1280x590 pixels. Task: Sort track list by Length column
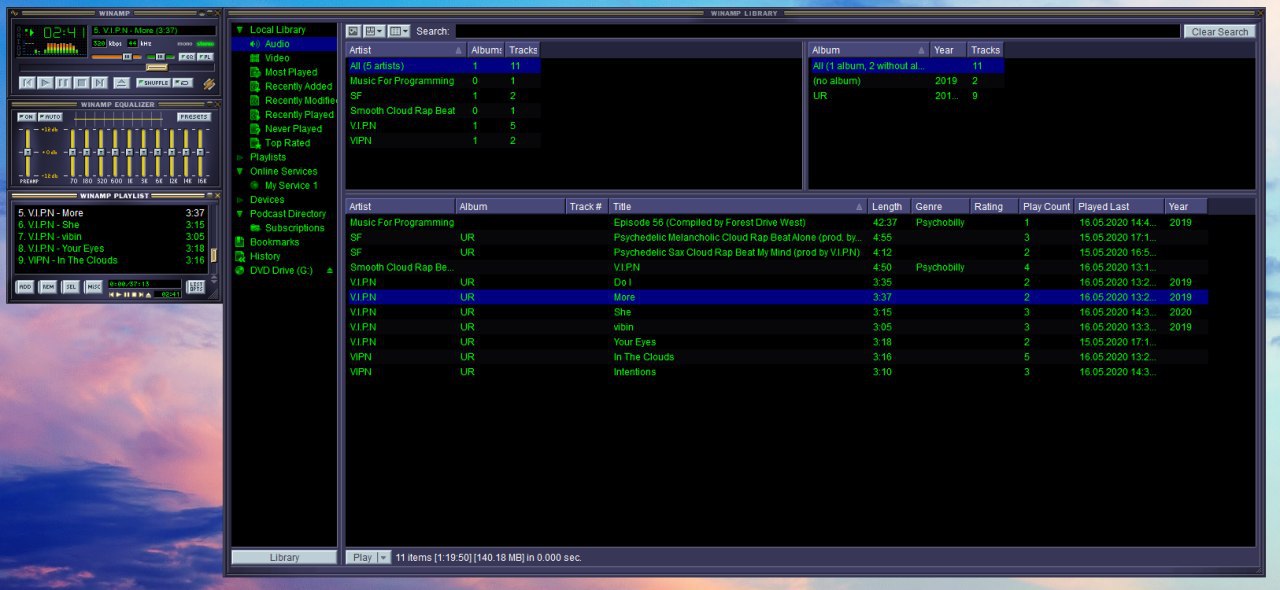tap(889, 206)
